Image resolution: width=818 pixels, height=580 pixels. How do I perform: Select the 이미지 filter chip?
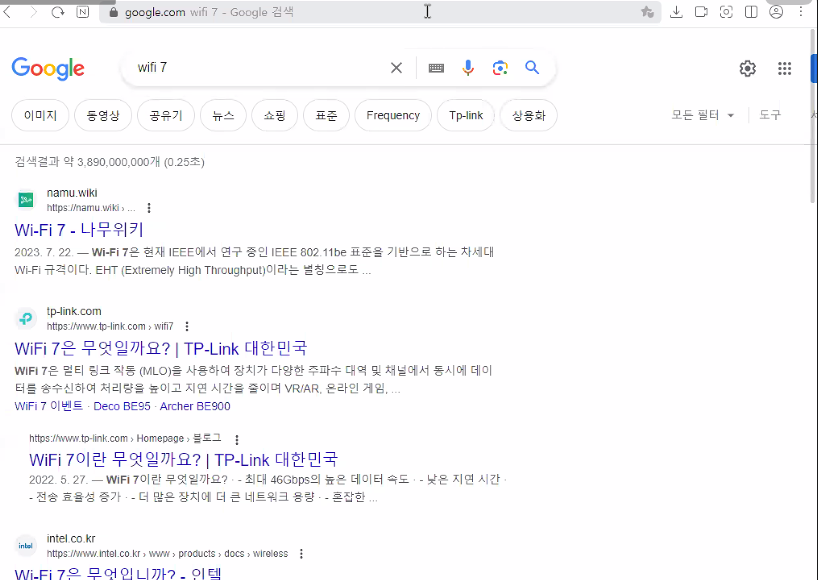tap(40, 115)
